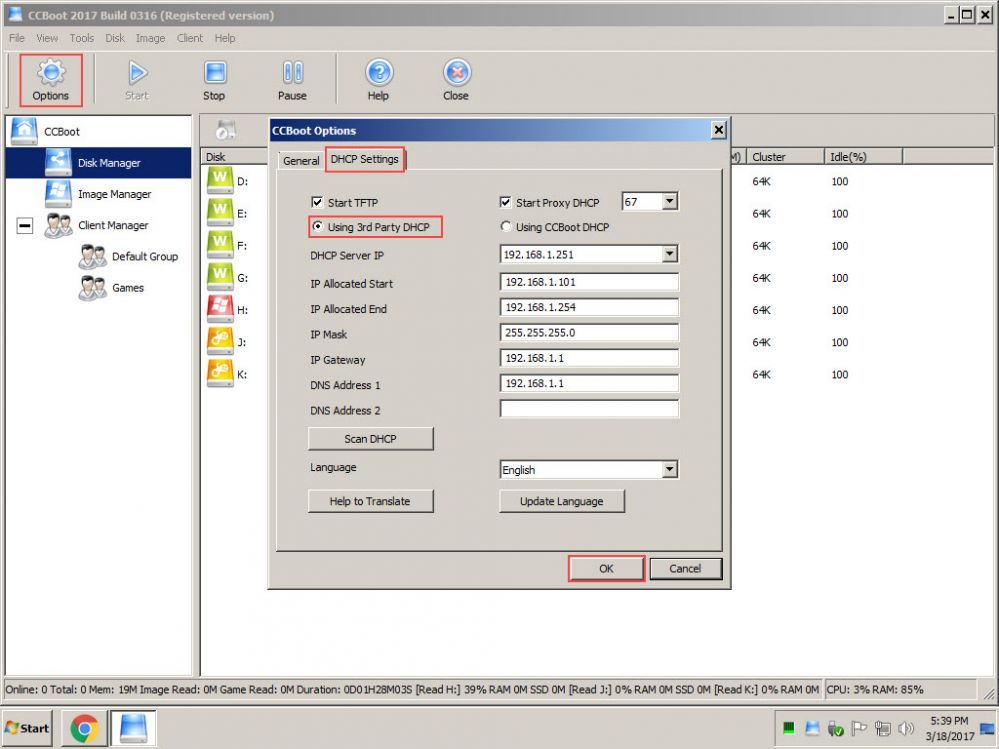999x749 pixels.
Task: Click the IP Allocated End field
Action: click(x=589, y=308)
